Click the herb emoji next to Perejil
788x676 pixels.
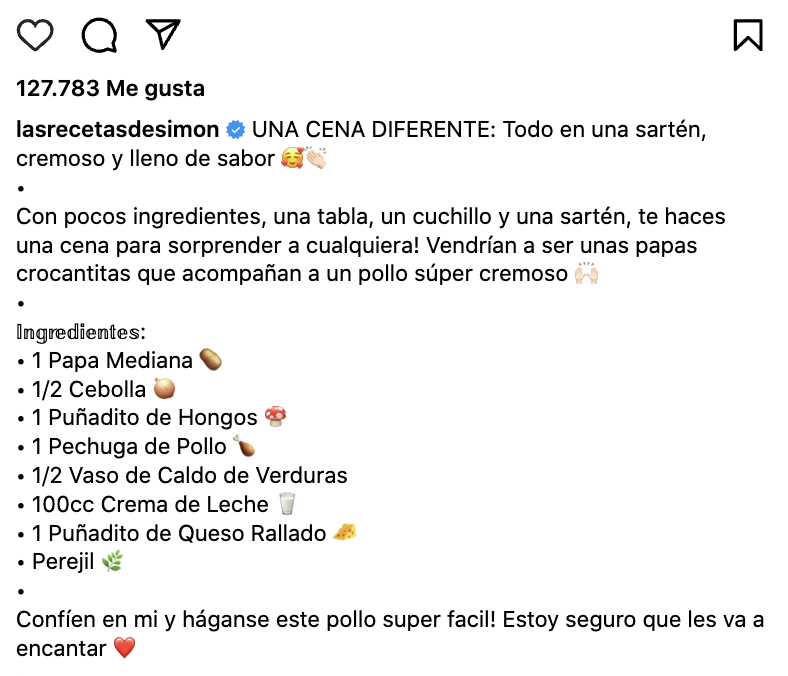[111, 562]
